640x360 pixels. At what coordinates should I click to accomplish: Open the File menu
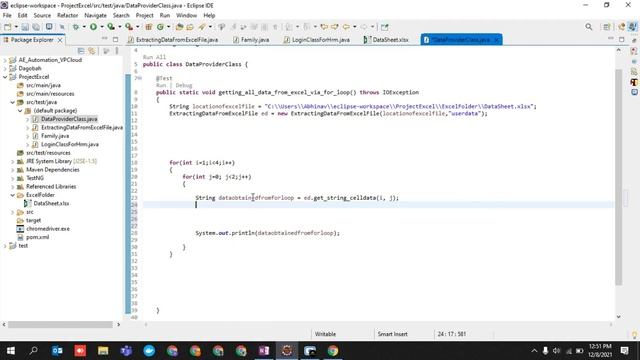pyautogui.click(x=7, y=16)
